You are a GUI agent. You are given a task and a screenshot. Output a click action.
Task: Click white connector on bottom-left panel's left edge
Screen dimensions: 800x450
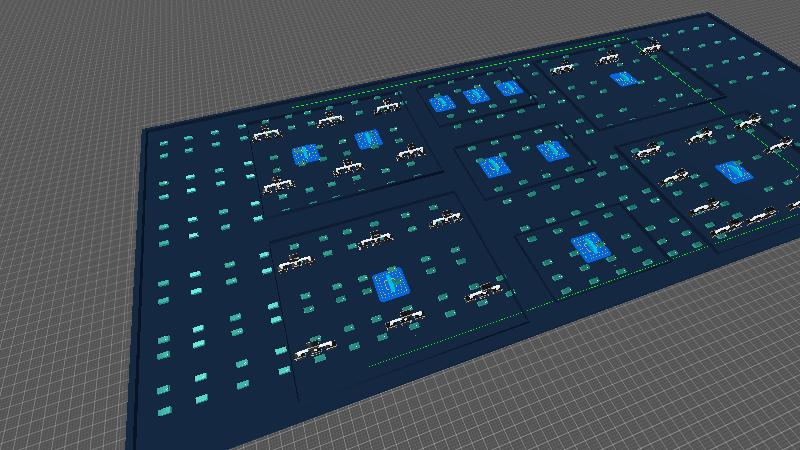(293, 264)
